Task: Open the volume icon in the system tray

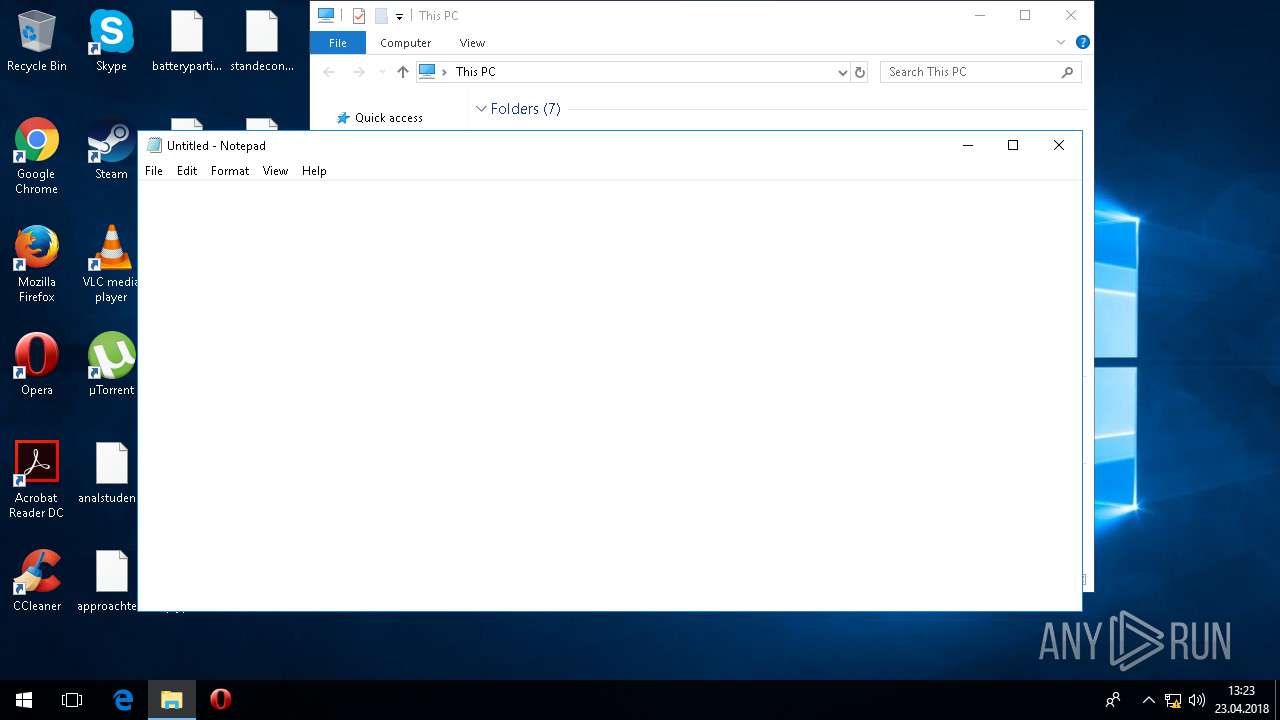Action: click(1197, 700)
